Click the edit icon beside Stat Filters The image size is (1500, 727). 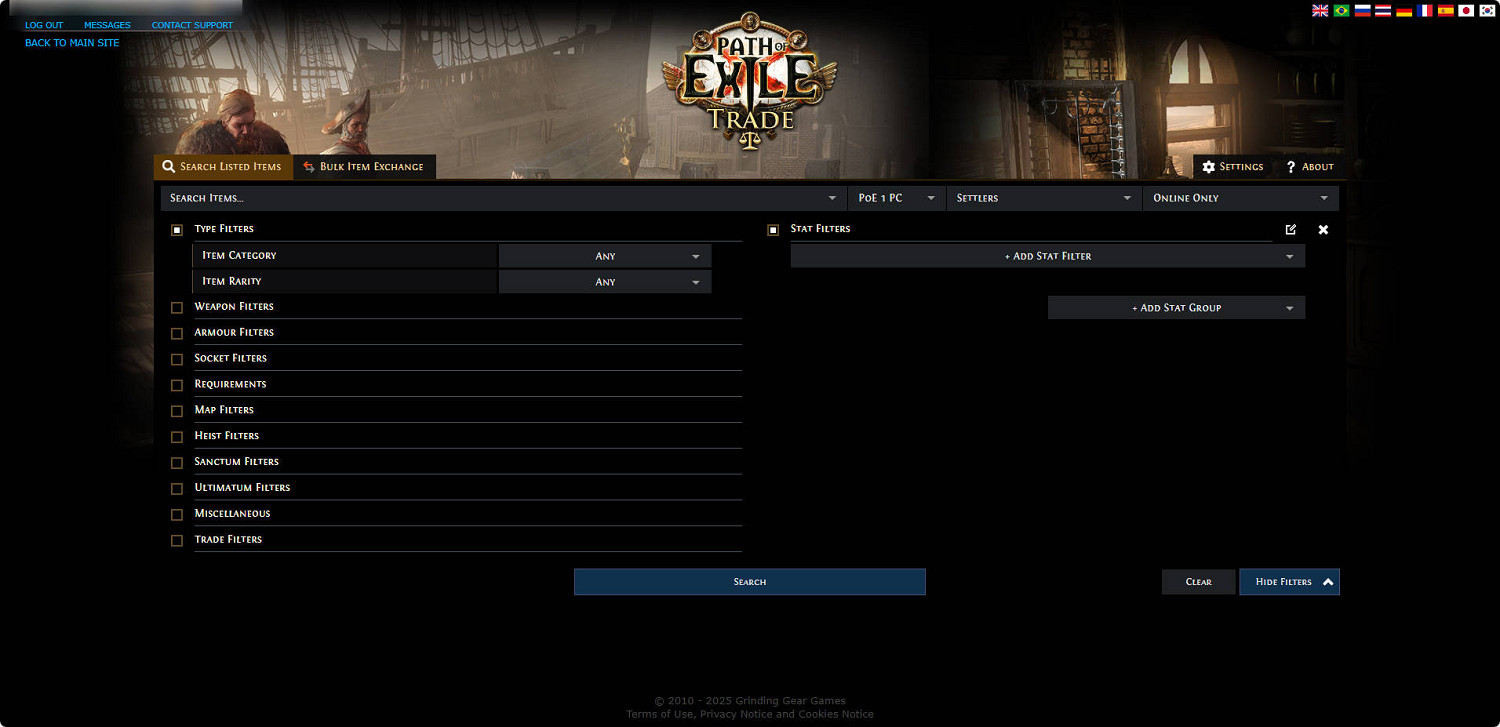tap(1290, 230)
